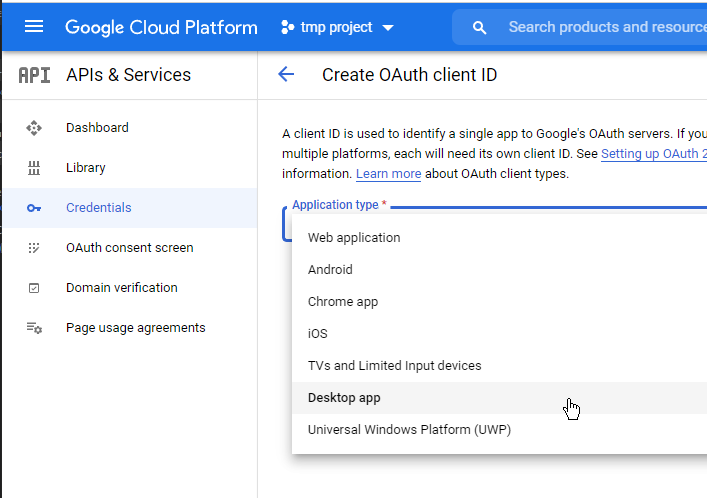707x498 pixels.
Task: Click the Library sidebar icon
Action: tap(34, 168)
